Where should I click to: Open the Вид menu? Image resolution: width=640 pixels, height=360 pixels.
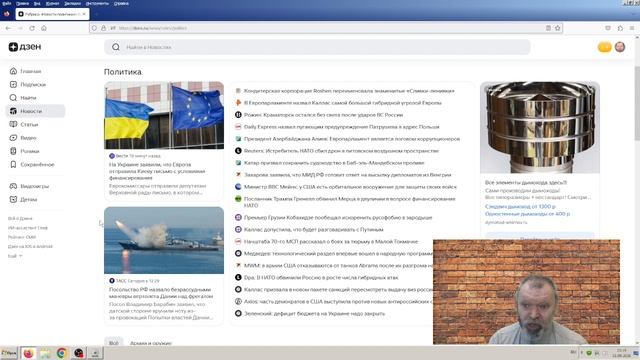37,3
